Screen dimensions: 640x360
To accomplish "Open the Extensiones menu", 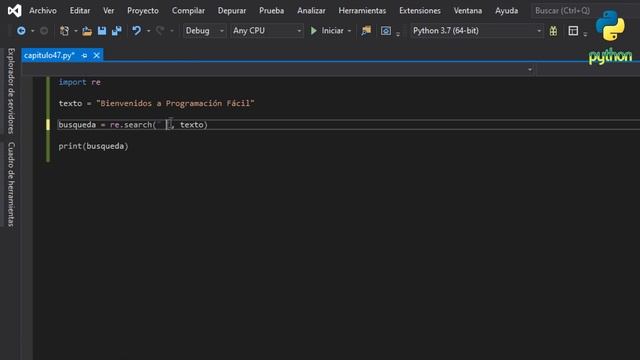I will [x=420, y=11].
